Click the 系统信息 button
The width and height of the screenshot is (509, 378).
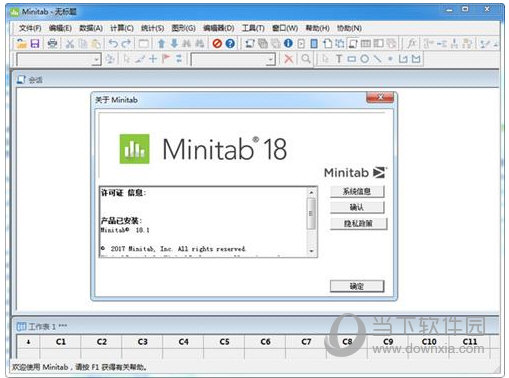click(357, 192)
